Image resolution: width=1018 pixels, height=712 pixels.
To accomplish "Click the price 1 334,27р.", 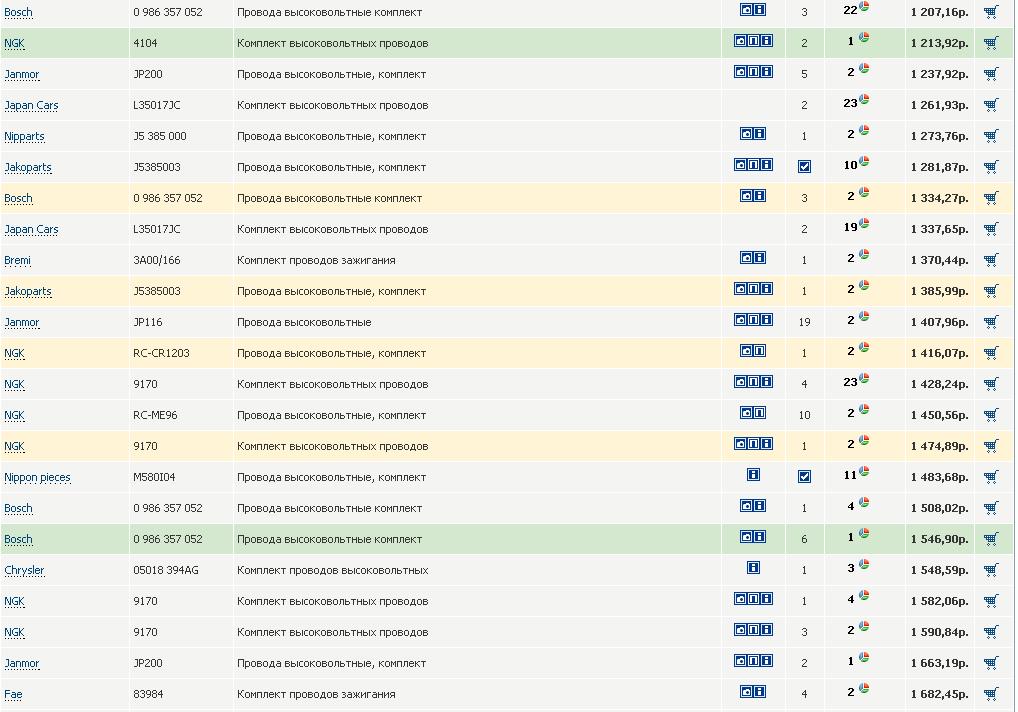I will [x=939, y=198].
